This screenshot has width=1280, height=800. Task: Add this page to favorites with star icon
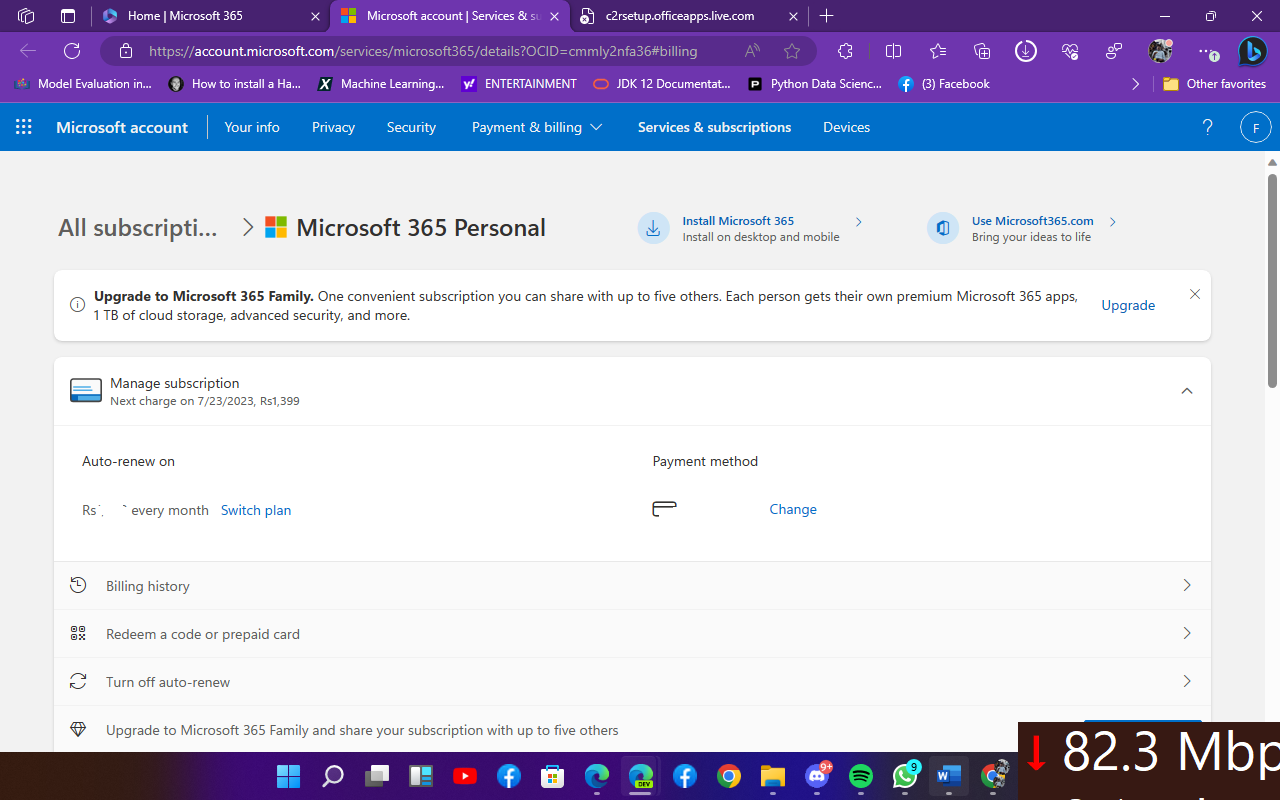[x=792, y=51]
